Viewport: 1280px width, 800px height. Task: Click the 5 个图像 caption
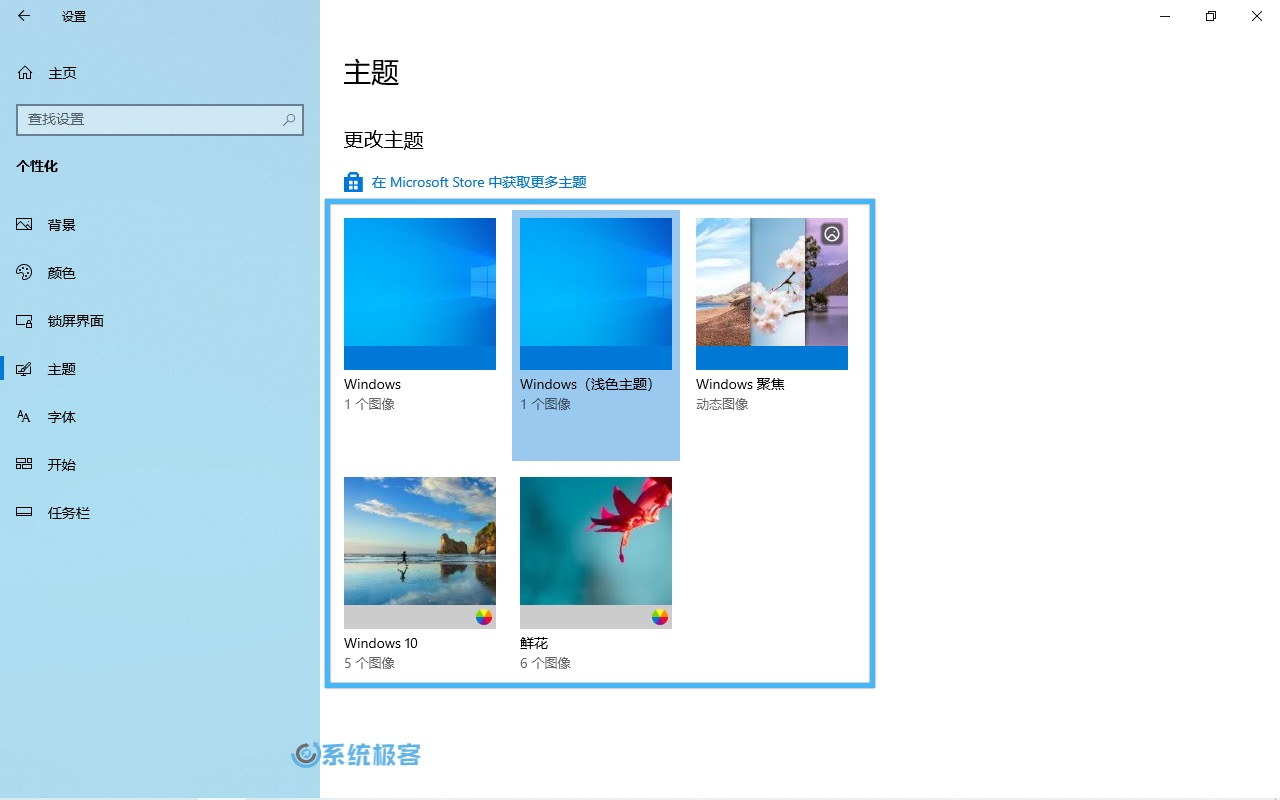(369, 663)
